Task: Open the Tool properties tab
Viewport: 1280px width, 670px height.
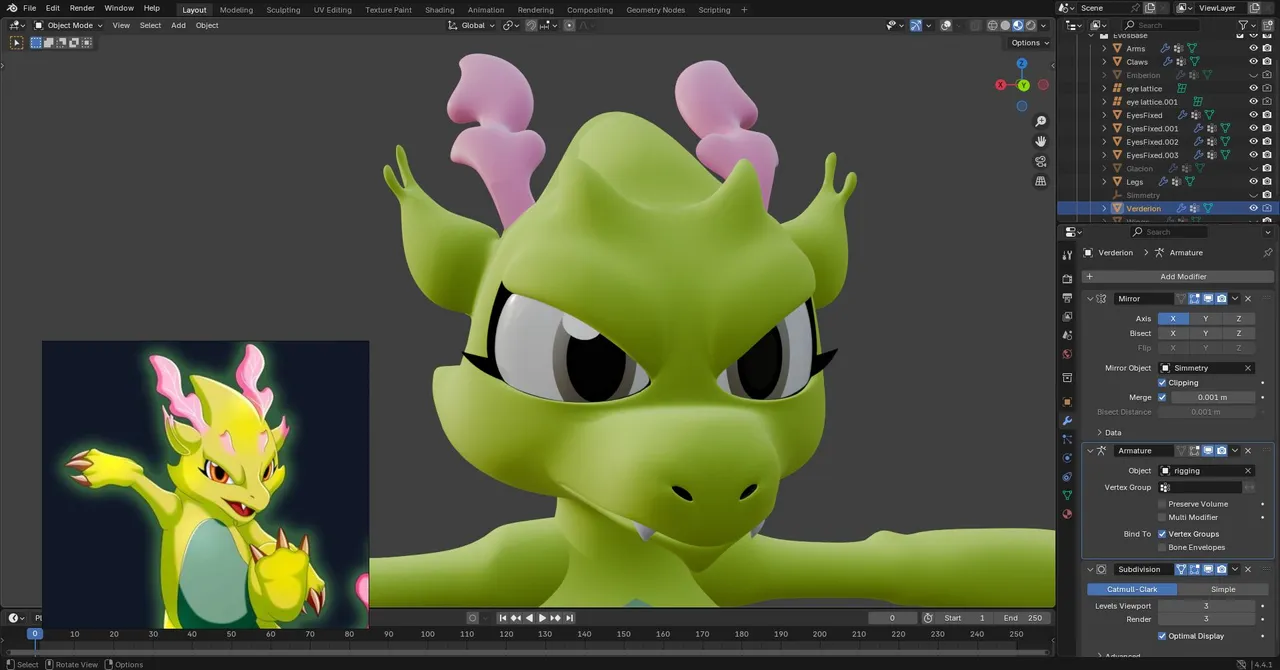Action: (1067, 255)
